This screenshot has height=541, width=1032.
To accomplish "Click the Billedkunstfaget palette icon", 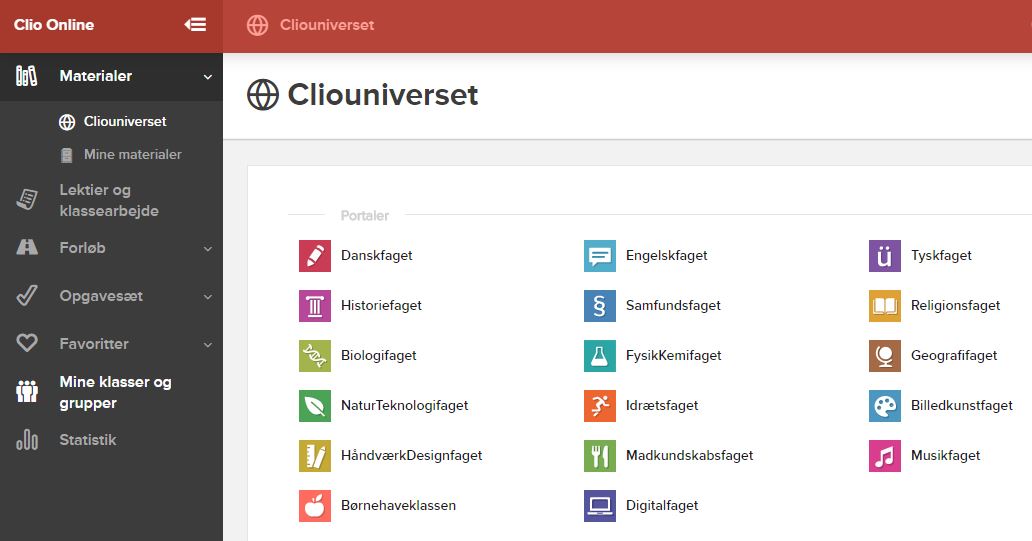I will [x=885, y=406].
